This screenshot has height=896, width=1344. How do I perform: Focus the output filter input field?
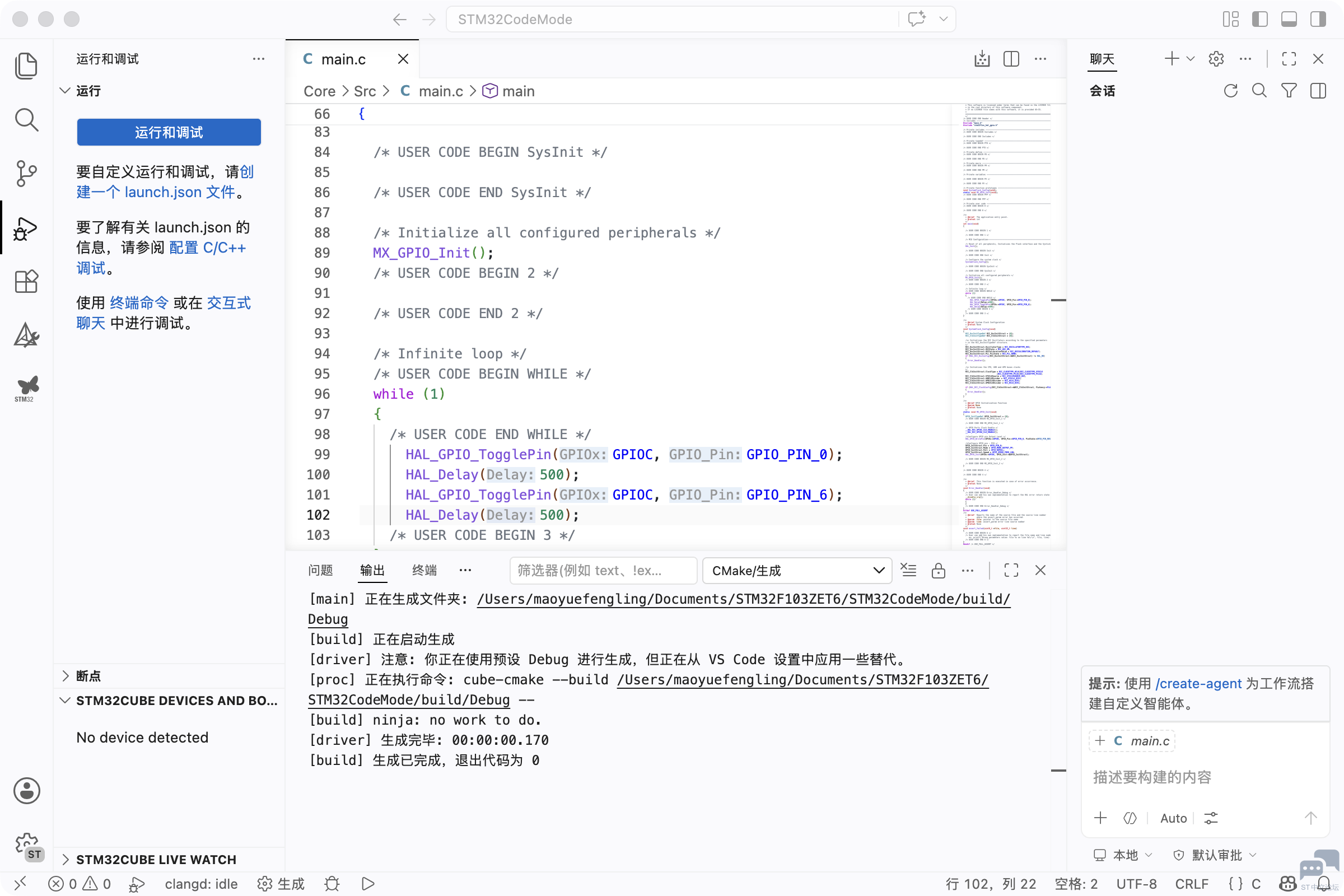[x=603, y=570]
